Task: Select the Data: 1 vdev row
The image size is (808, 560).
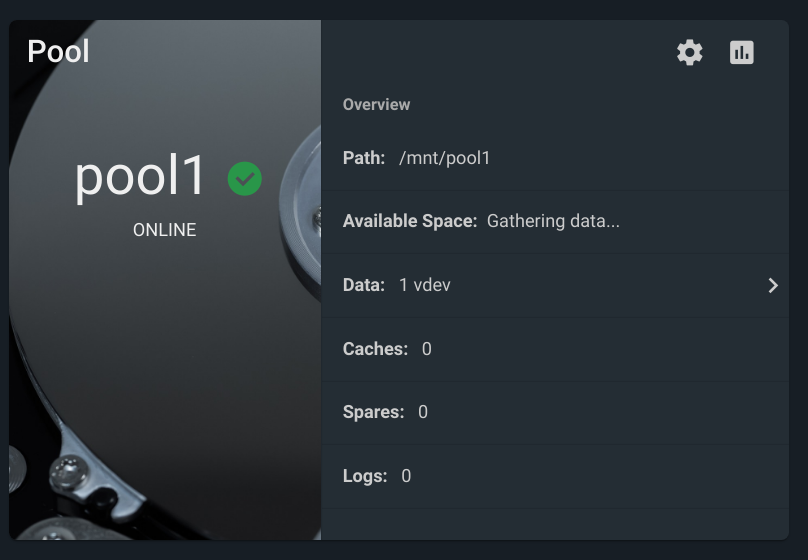Action: pos(555,285)
